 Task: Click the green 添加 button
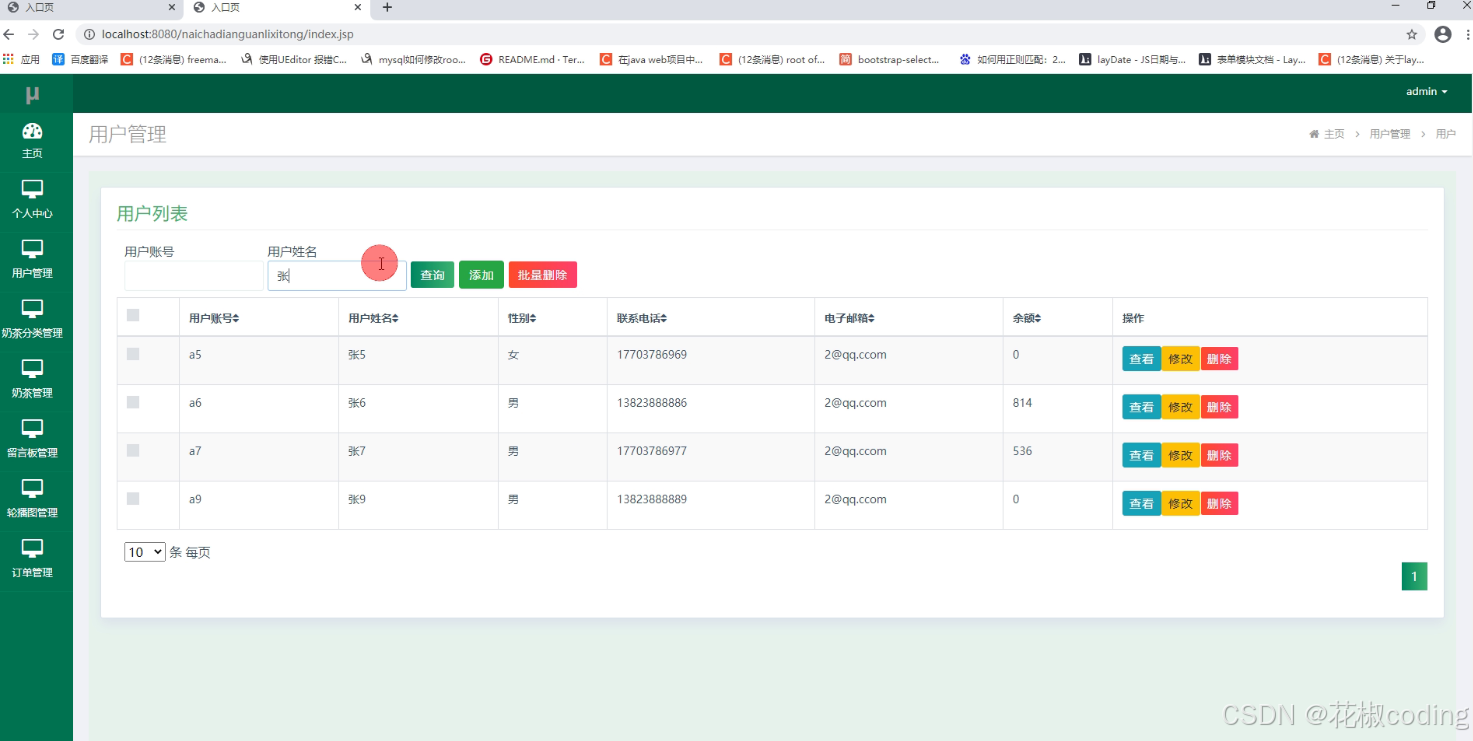[481, 275]
